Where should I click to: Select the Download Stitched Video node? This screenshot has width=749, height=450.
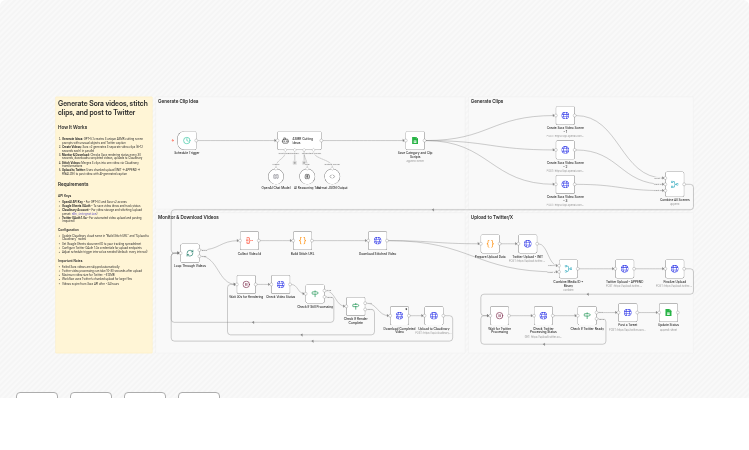click(x=377, y=240)
